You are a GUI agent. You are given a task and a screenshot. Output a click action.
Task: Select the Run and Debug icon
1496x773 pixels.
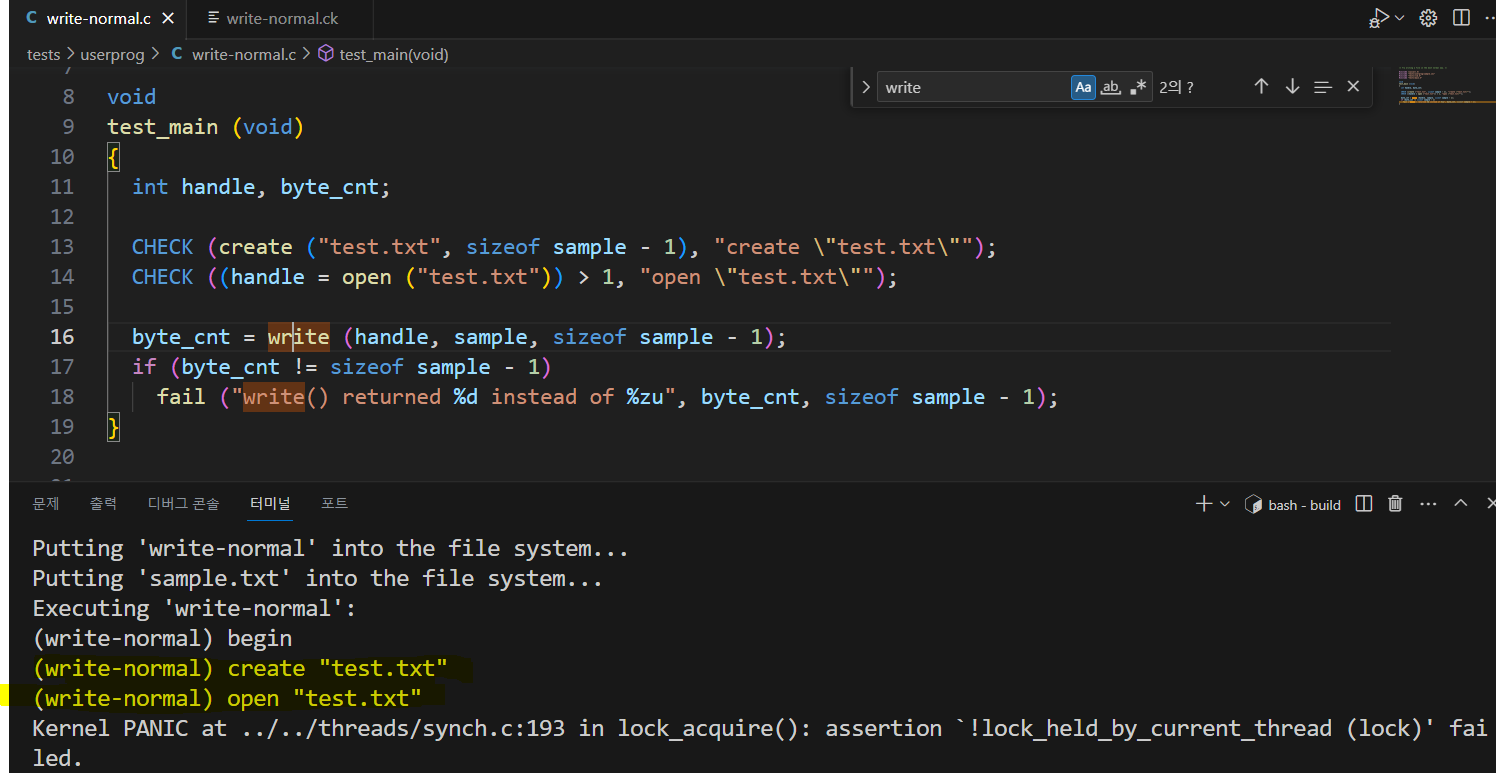[1380, 17]
